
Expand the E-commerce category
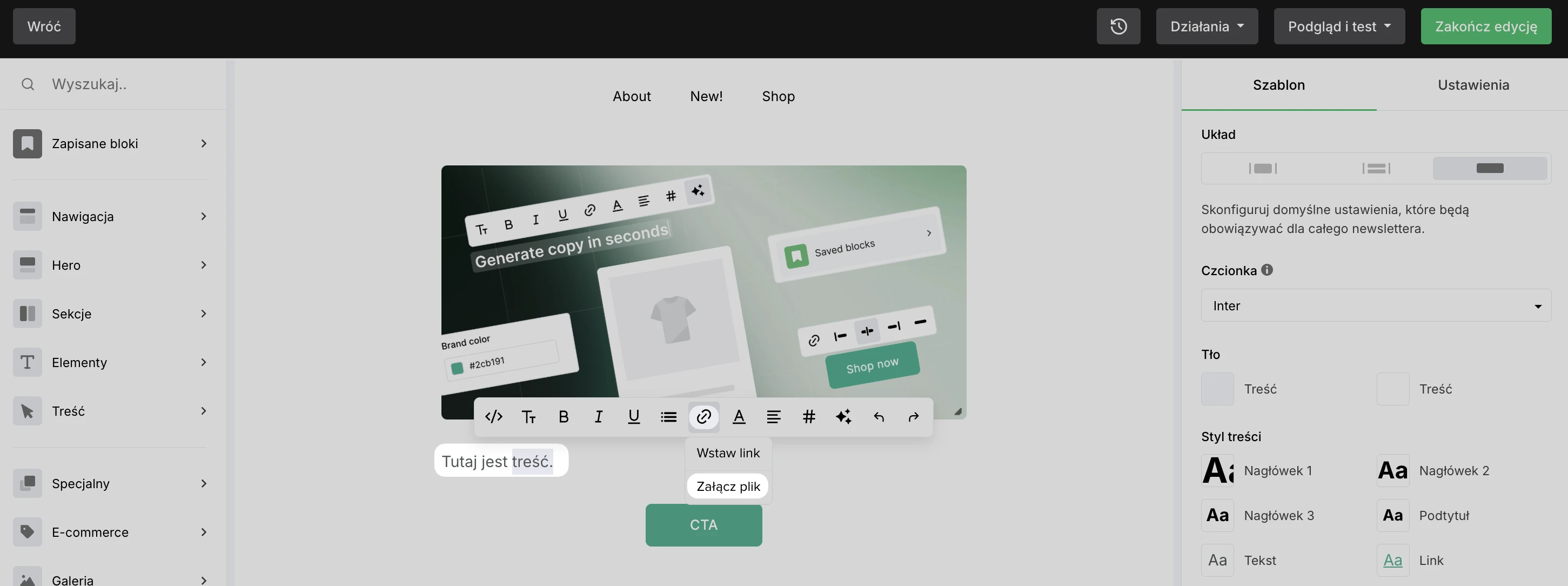[x=204, y=532]
